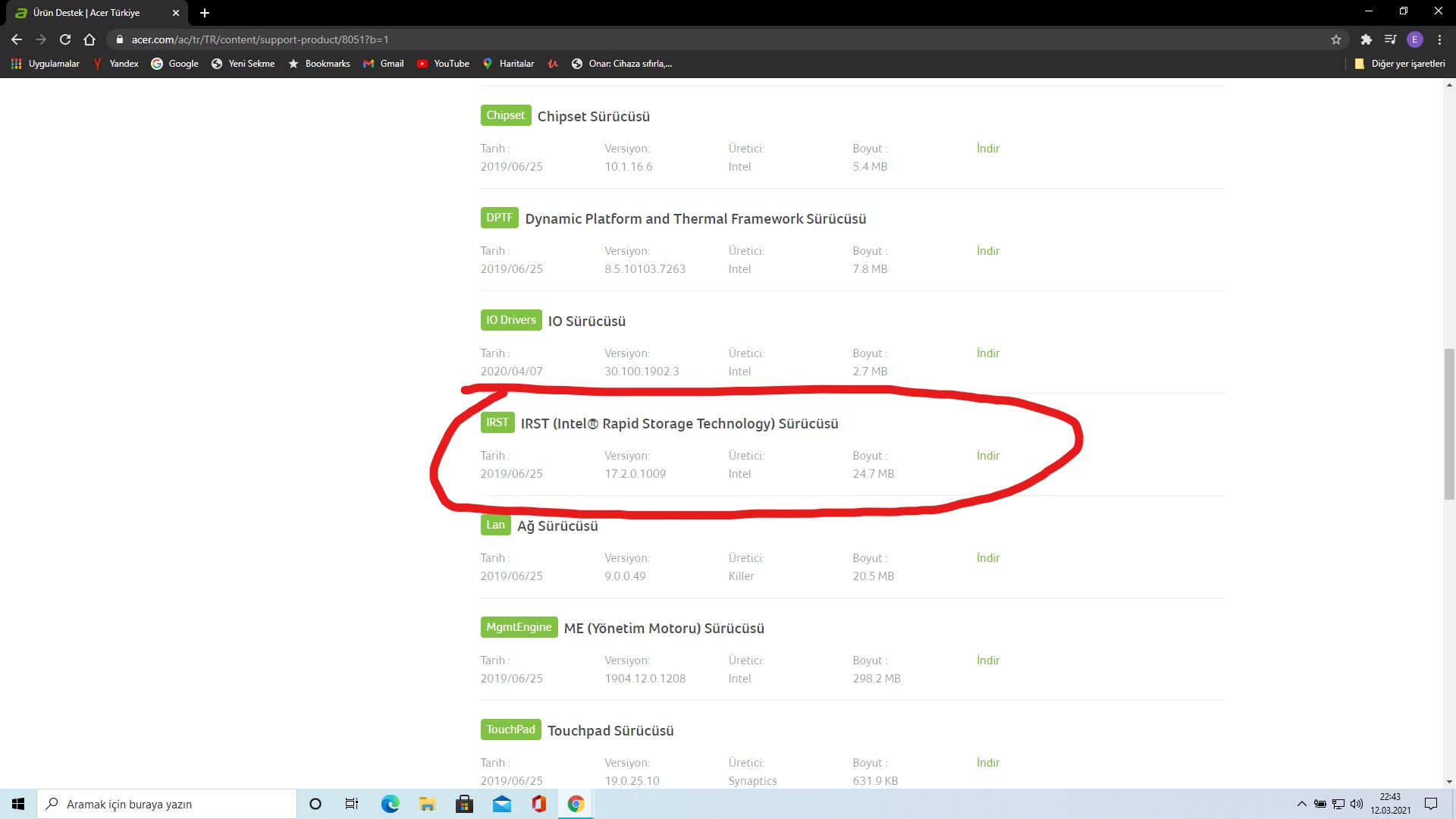Download the Touchpad driver with İndir
Viewport: 1456px width, 819px height.
(x=987, y=763)
